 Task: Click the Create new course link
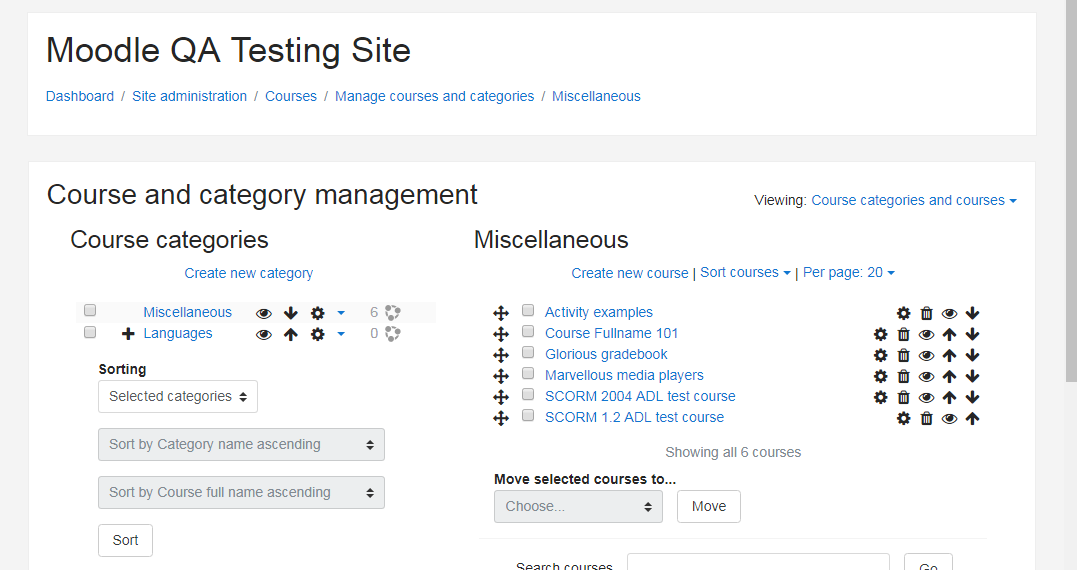(x=630, y=273)
